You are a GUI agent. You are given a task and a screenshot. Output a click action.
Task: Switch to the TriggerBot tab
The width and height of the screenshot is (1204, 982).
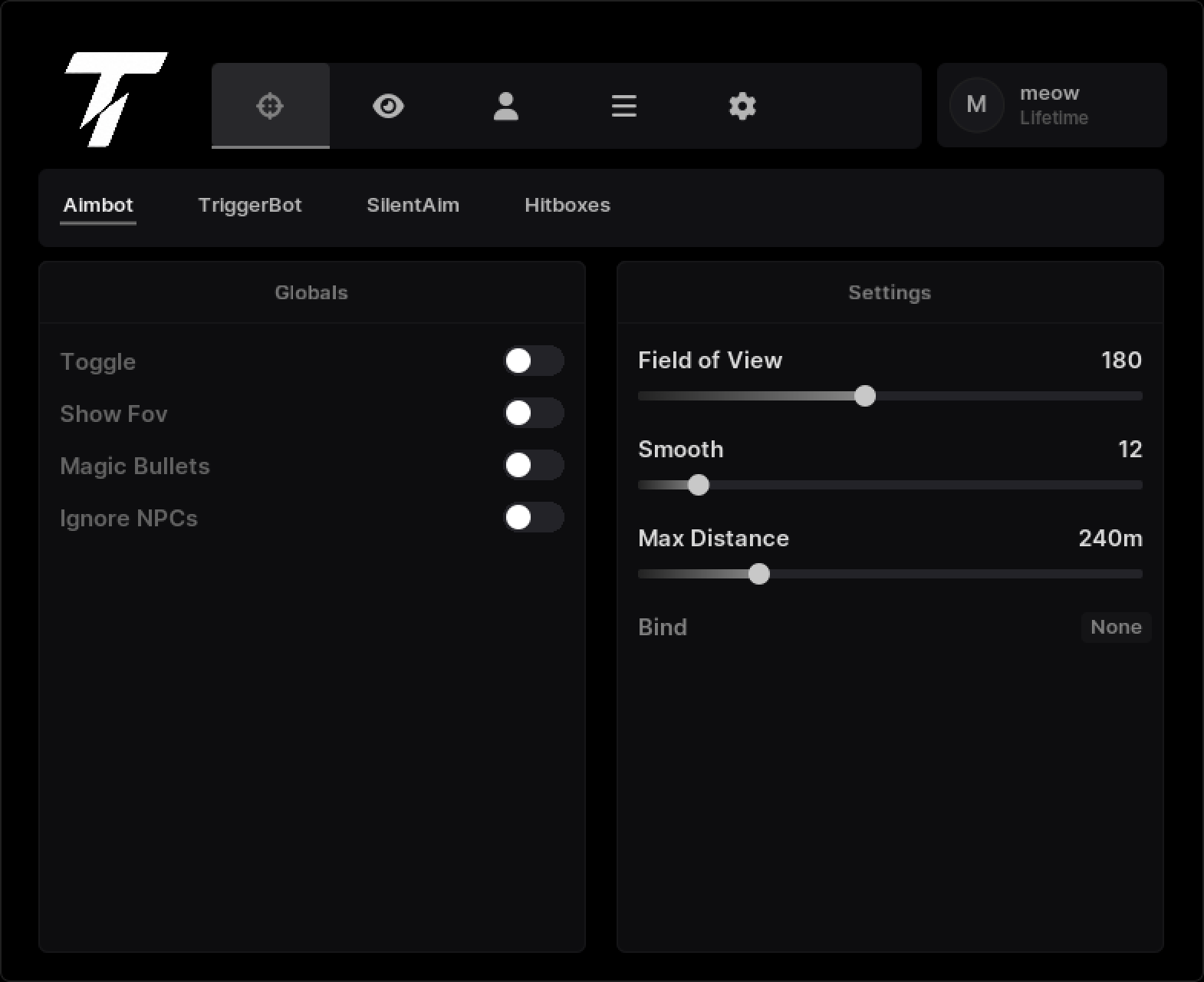[x=250, y=205]
